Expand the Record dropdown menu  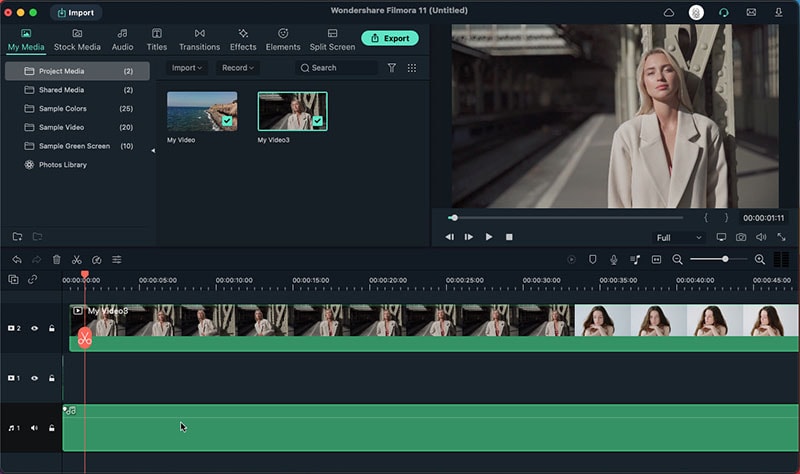pyautogui.click(x=238, y=68)
